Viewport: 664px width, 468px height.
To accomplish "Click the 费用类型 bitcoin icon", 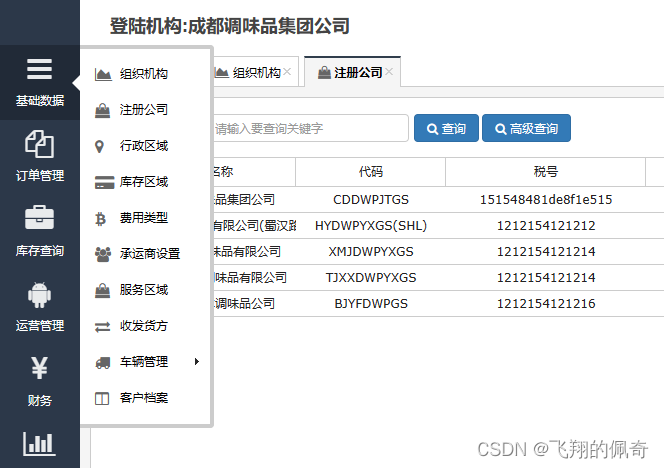I will click(100, 219).
